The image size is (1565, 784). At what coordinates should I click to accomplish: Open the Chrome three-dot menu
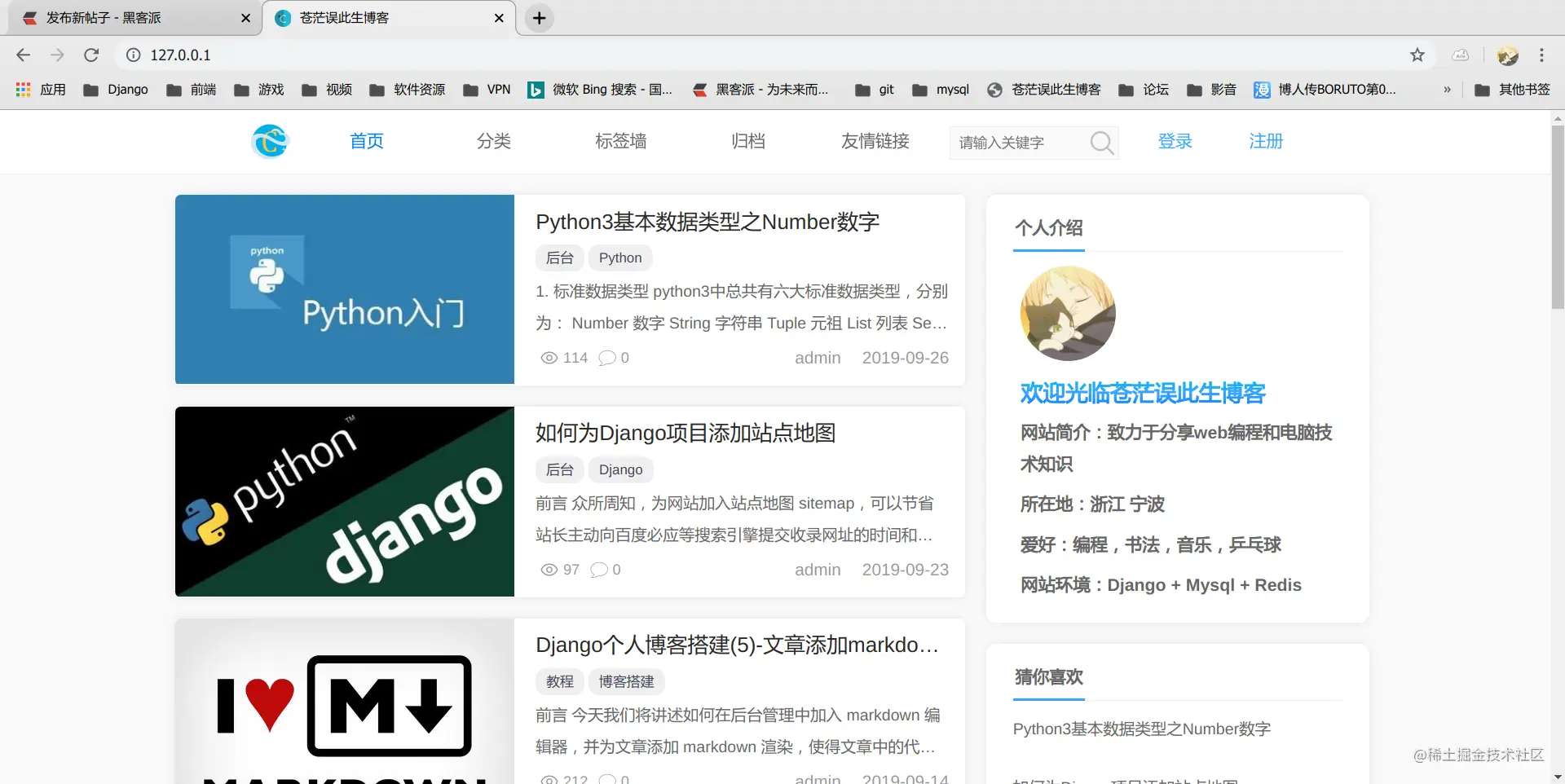click(x=1541, y=55)
